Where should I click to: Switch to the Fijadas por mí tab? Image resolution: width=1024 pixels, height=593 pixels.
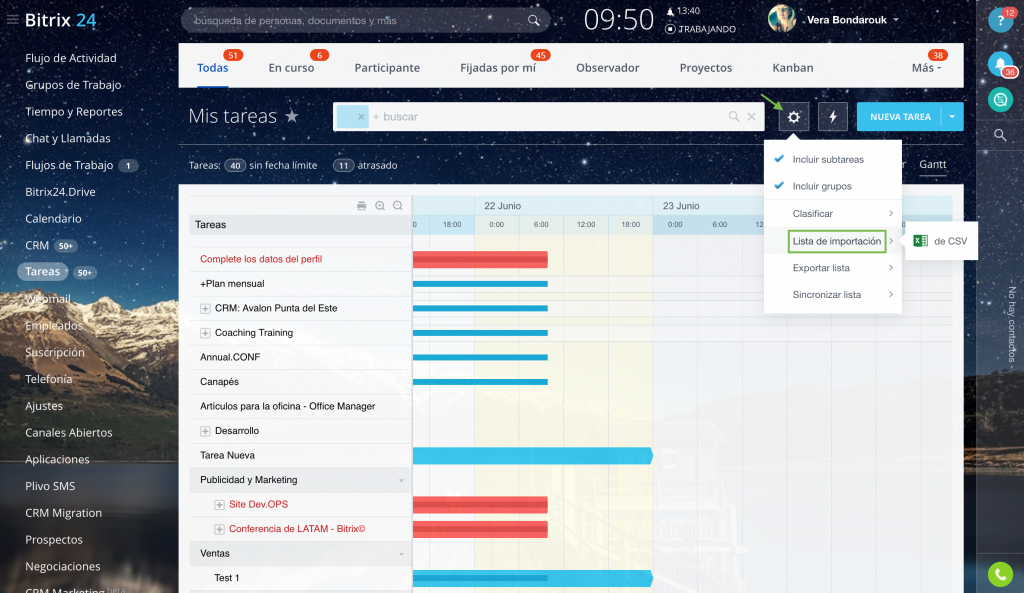[498, 67]
